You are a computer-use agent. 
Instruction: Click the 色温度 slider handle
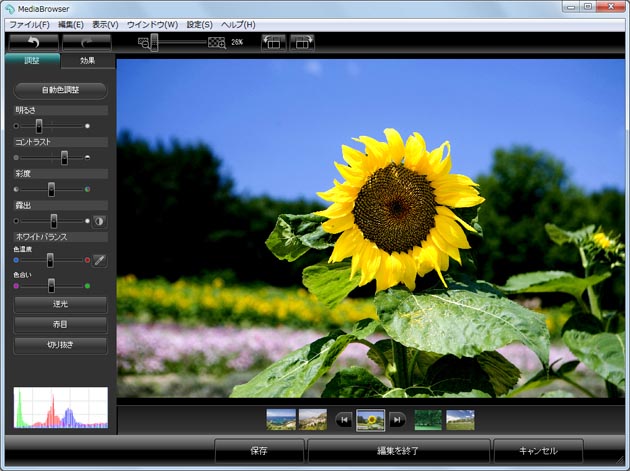click(50, 260)
